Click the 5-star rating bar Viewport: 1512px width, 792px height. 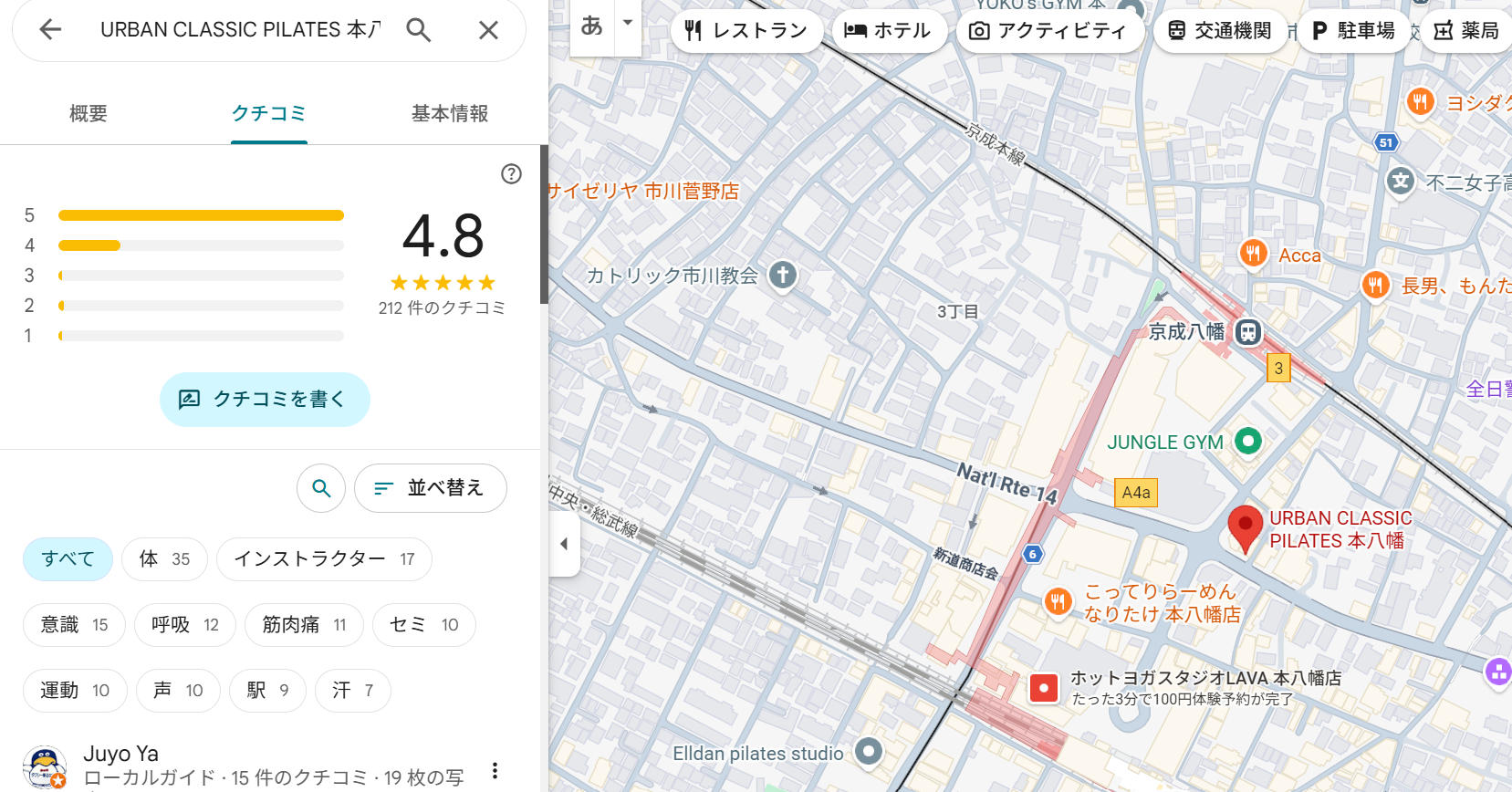point(201,215)
